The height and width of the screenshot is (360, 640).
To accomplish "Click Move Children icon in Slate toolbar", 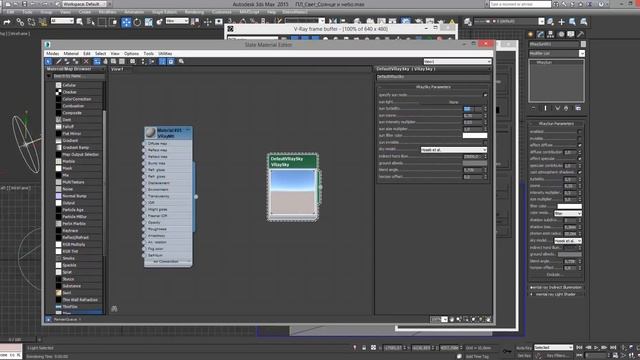I will click(x=97, y=62).
